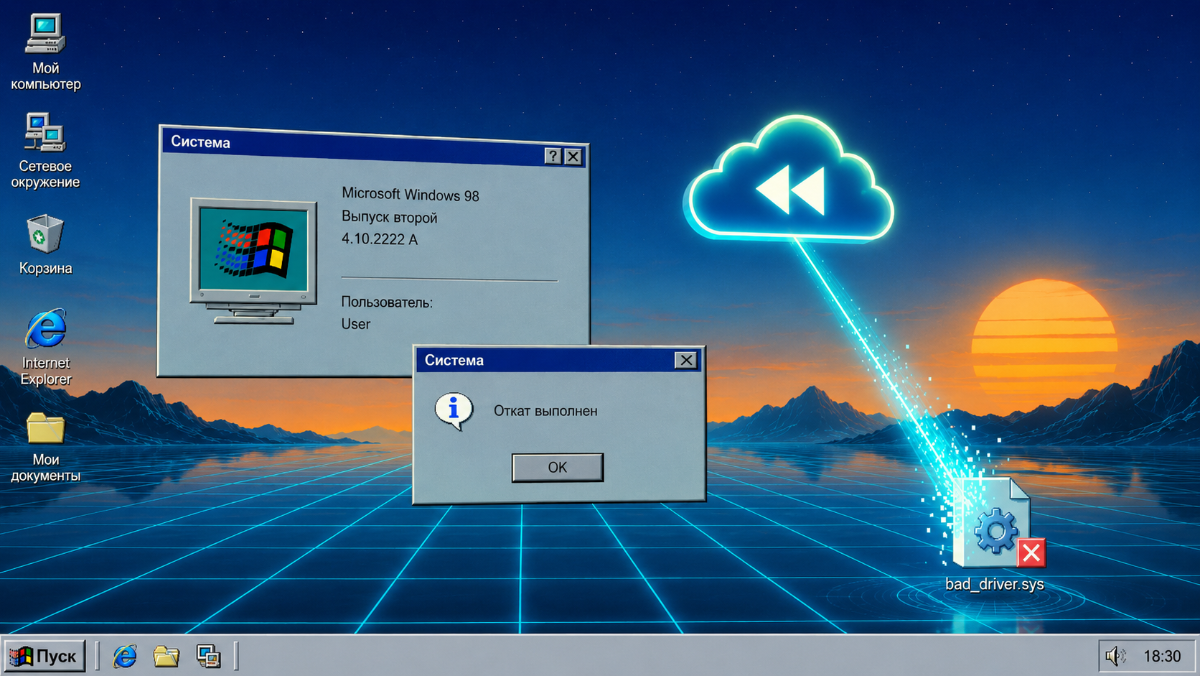
Task: Click the info icon in the message dialog
Action: pyautogui.click(x=453, y=410)
